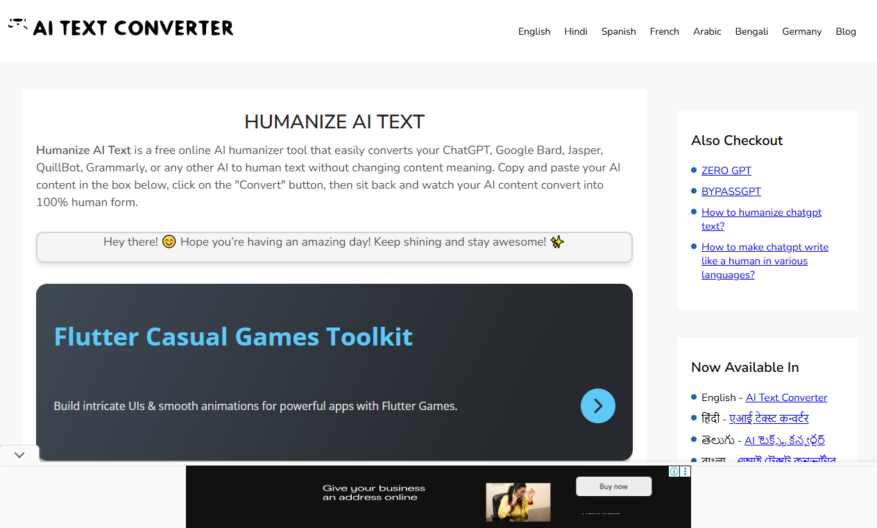Open the English language page
The height and width of the screenshot is (528, 877).
pos(534,31)
